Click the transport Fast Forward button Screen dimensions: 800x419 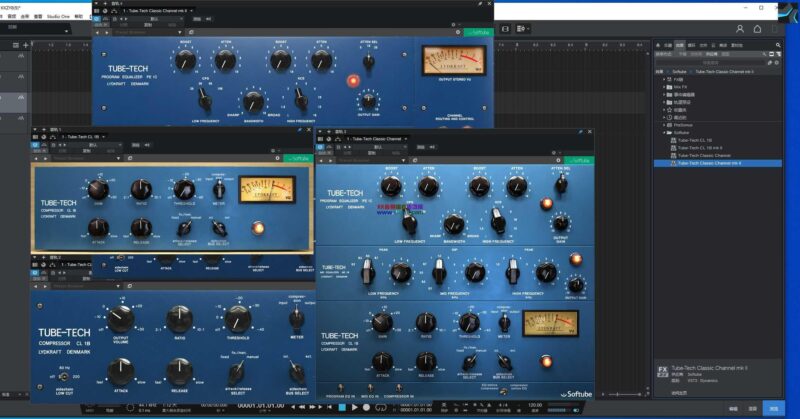click(x=312, y=407)
